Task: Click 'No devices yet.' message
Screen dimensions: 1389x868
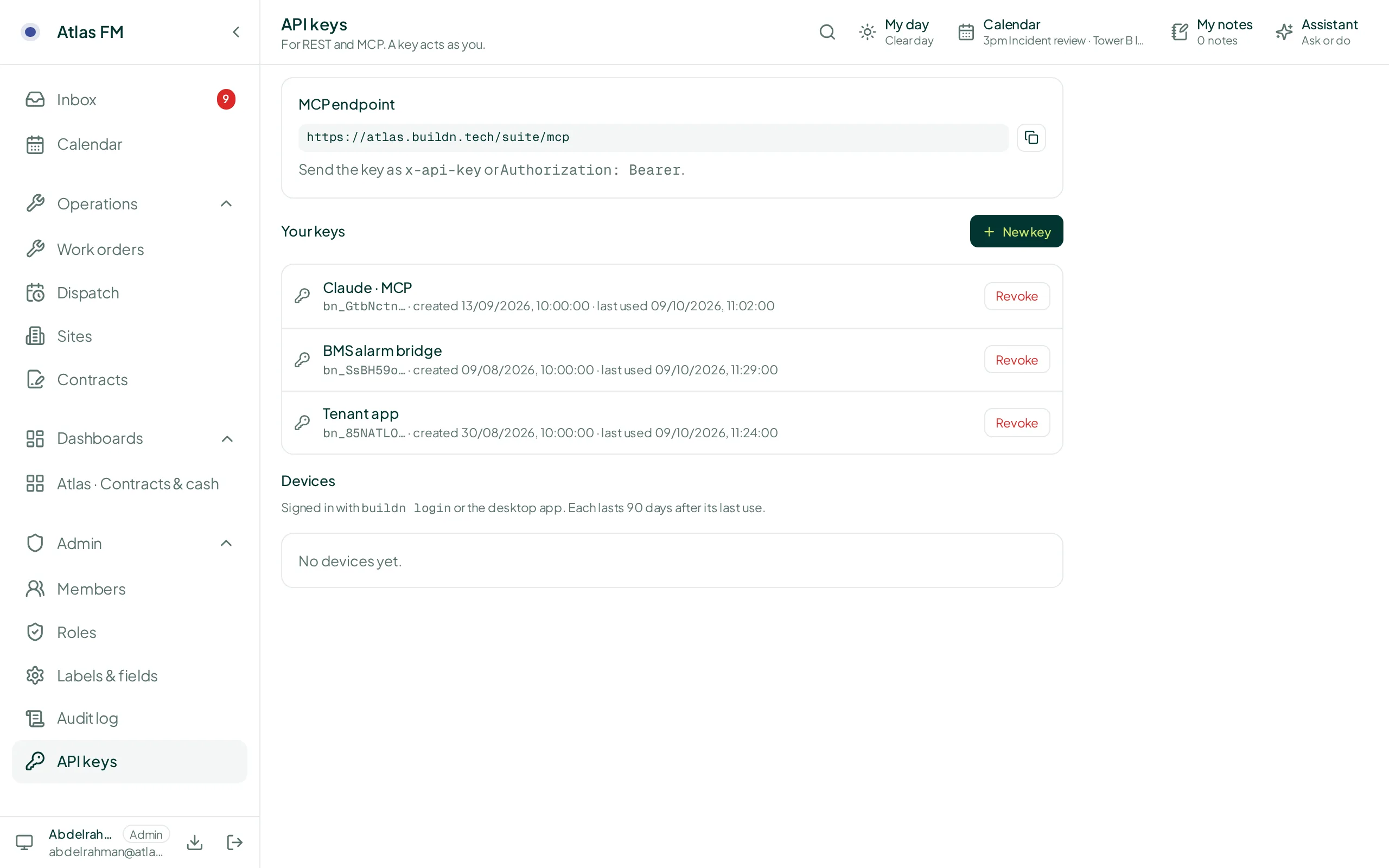Action: point(349,561)
